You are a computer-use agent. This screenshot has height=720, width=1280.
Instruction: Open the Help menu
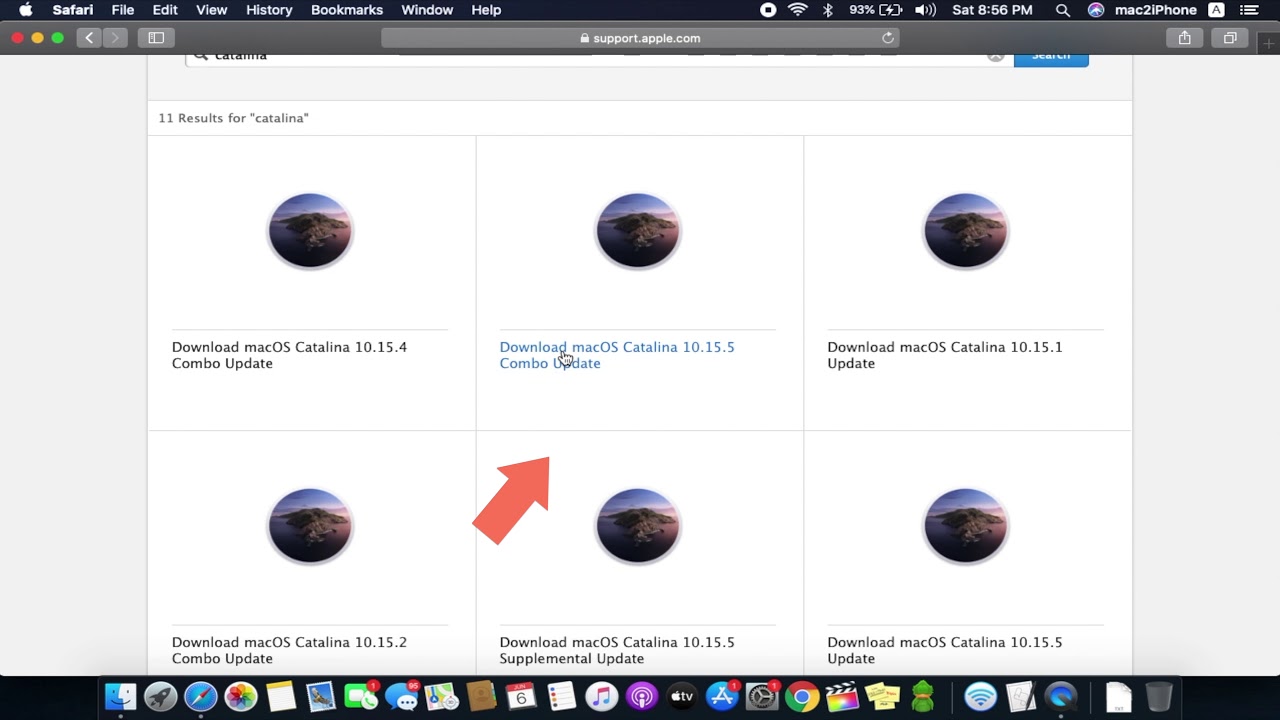coord(486,10)
